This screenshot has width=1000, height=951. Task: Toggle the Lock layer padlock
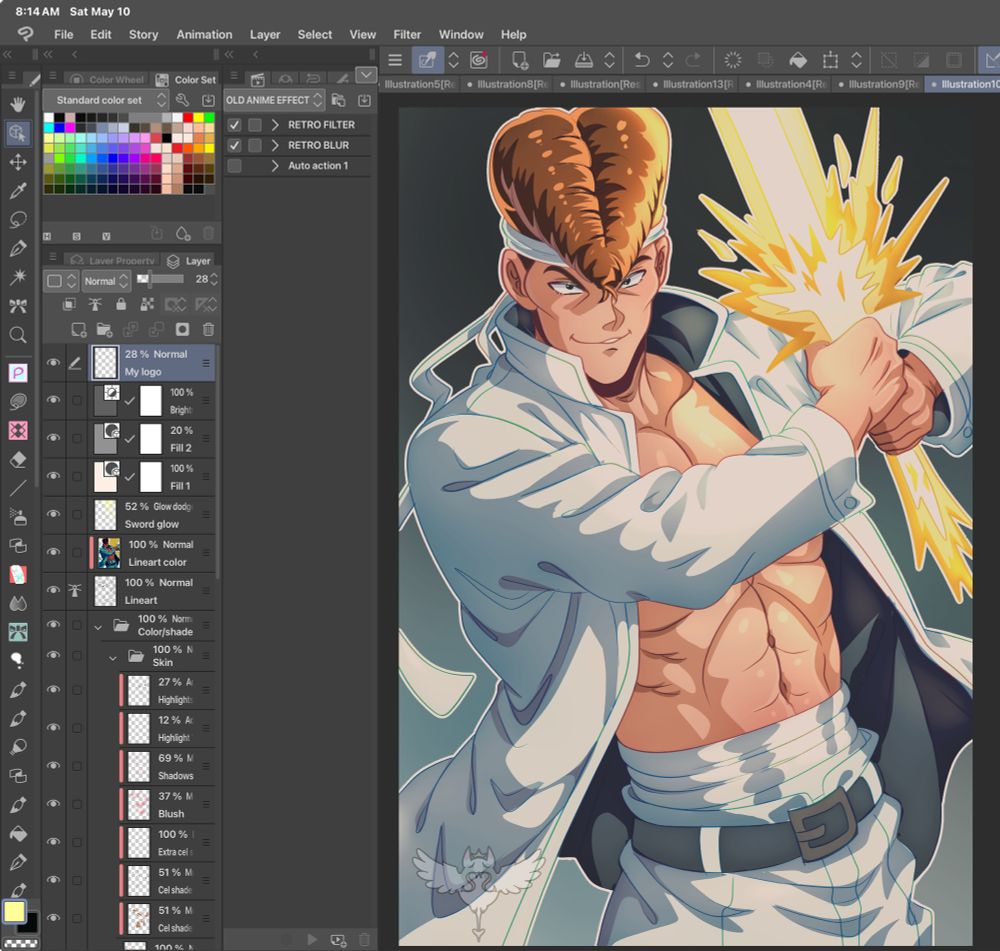coord(121,304)
